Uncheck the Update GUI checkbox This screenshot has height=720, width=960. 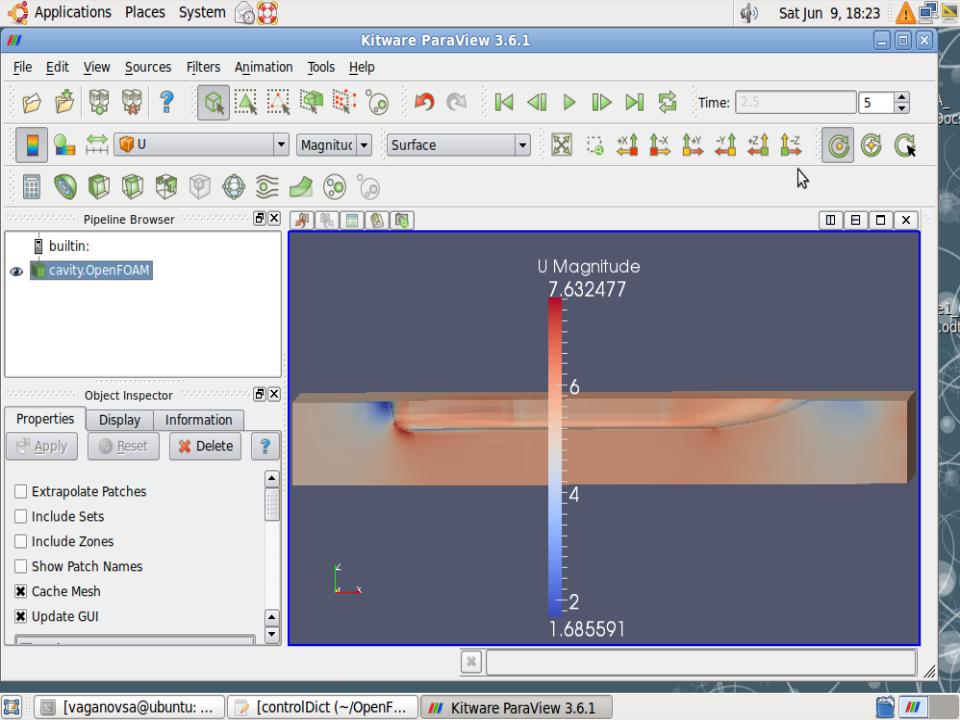click(21, 617)
